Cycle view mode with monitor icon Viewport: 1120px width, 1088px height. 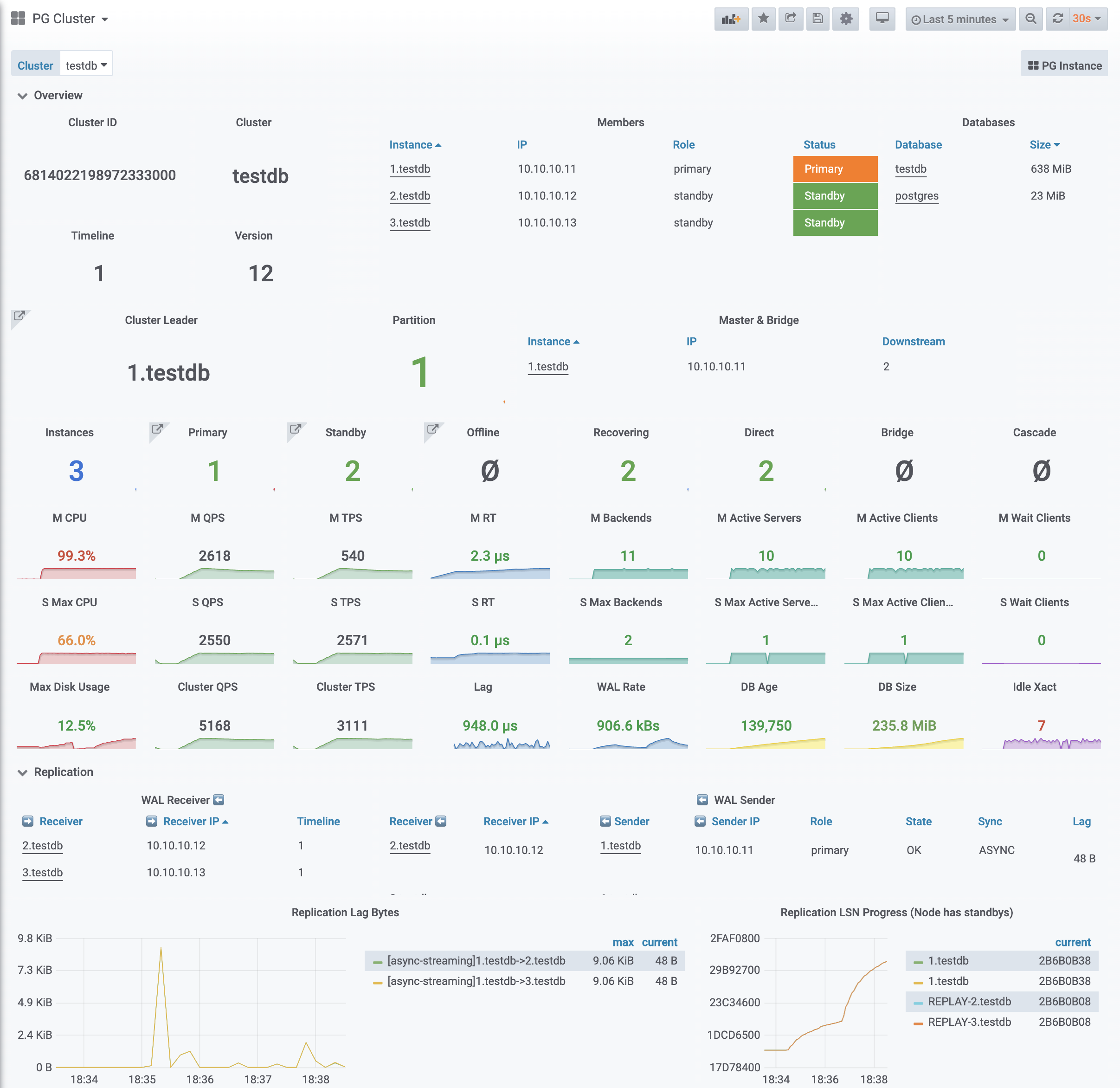coord(882,19)
